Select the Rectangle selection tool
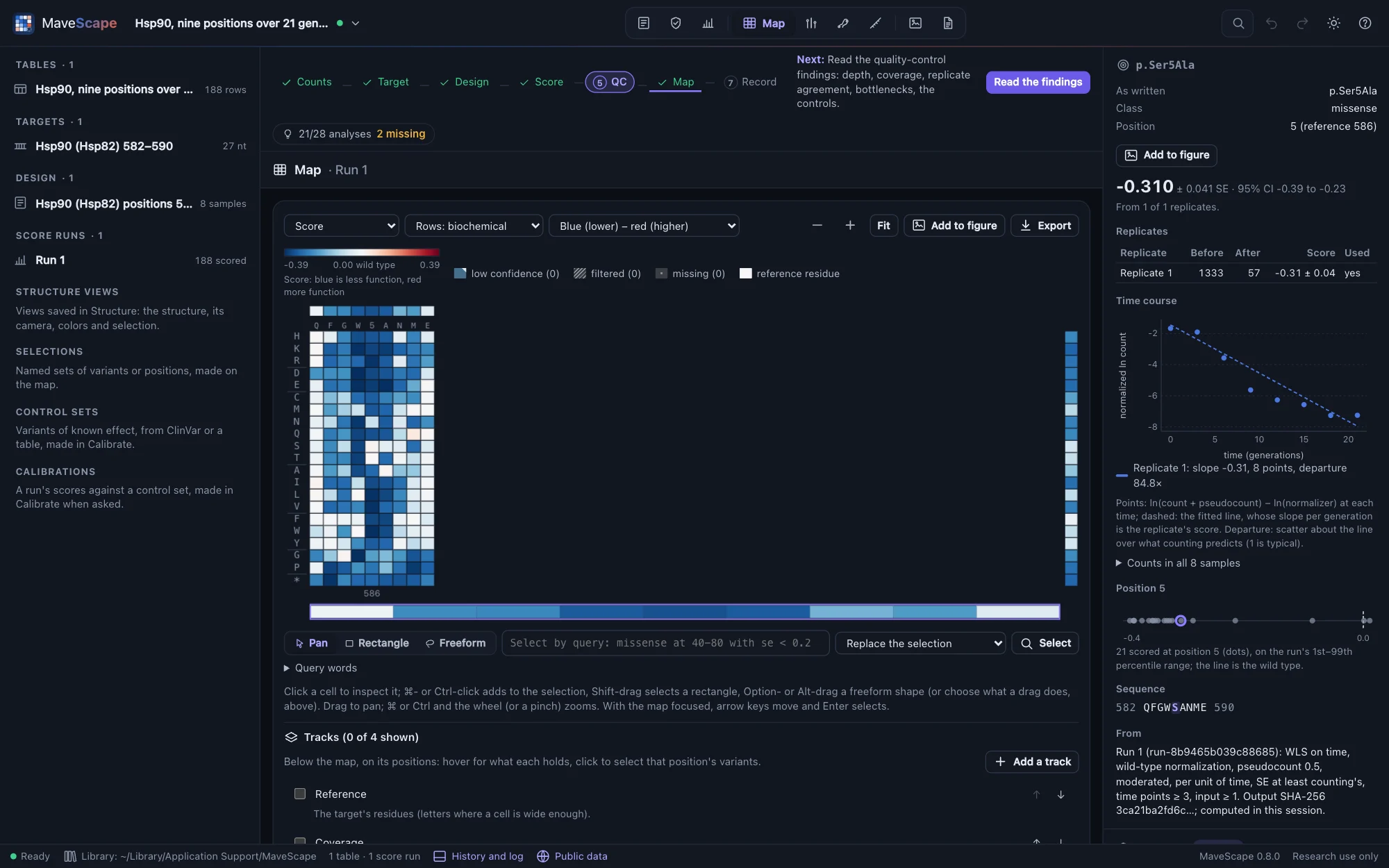1389x868 pixels. pos(377,643)
